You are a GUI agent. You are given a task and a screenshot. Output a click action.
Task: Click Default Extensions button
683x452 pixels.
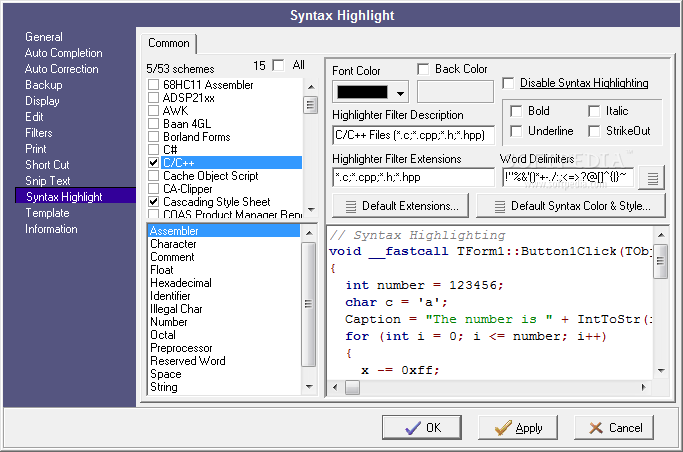400,206
